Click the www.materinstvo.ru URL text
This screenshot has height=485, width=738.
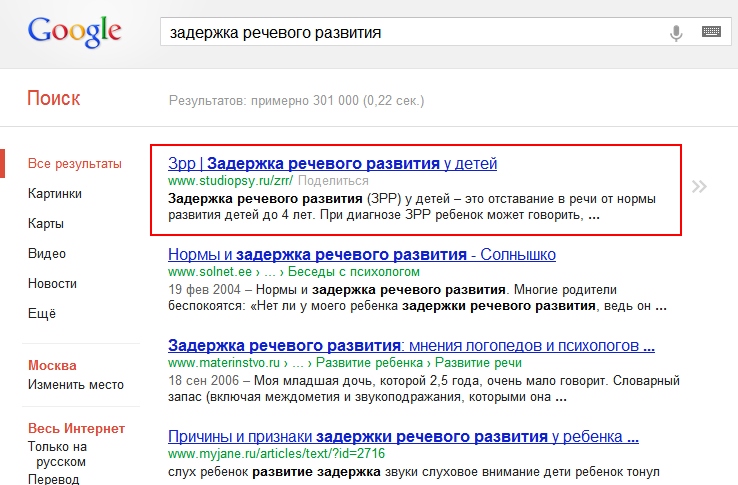click(224, 363)
